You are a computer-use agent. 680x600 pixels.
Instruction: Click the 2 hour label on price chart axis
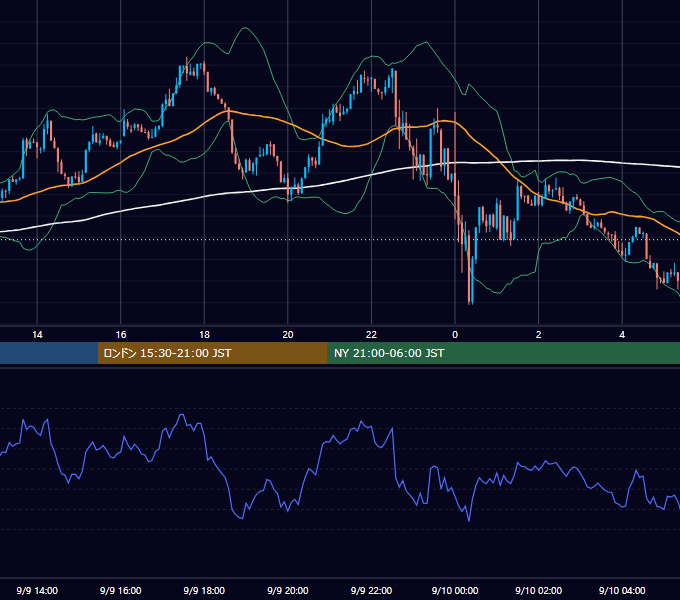(539, 335)
